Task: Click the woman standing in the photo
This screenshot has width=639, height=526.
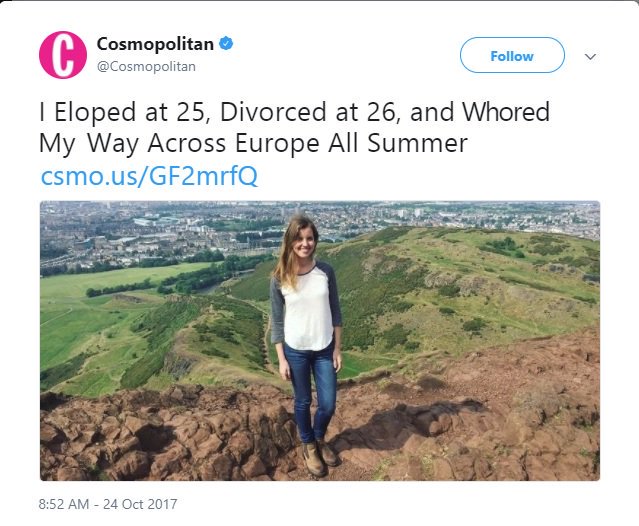Action: 306,320
